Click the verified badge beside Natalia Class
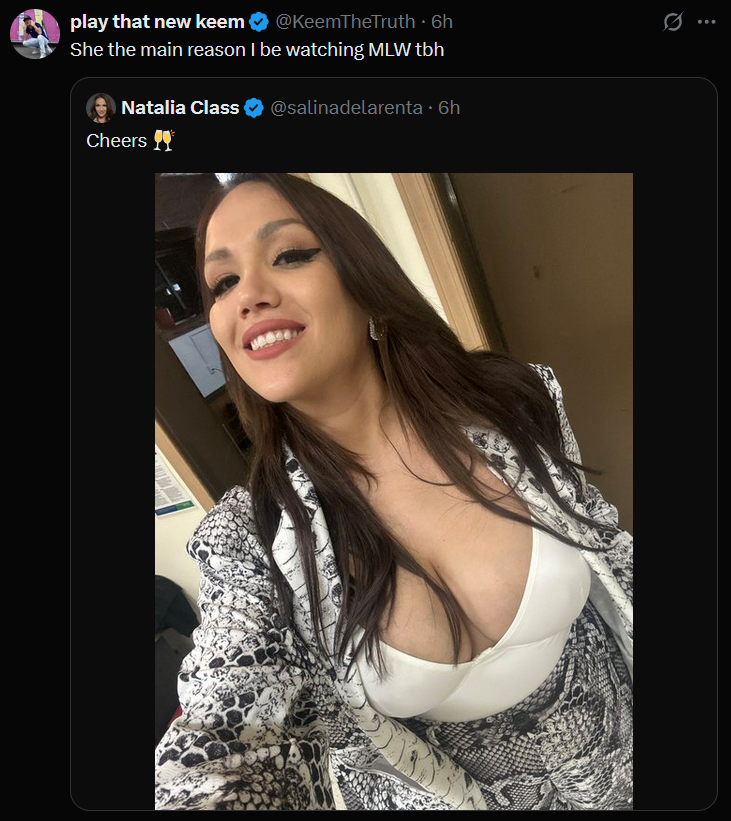The height and width of the screenshot is (821, 731). (x=254, y=108)
